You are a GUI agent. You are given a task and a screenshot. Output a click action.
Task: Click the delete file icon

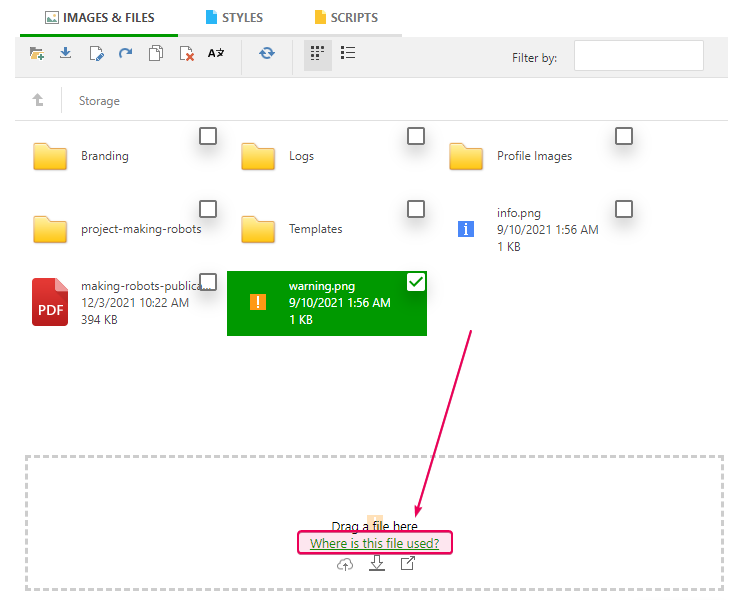click(186, 54)
